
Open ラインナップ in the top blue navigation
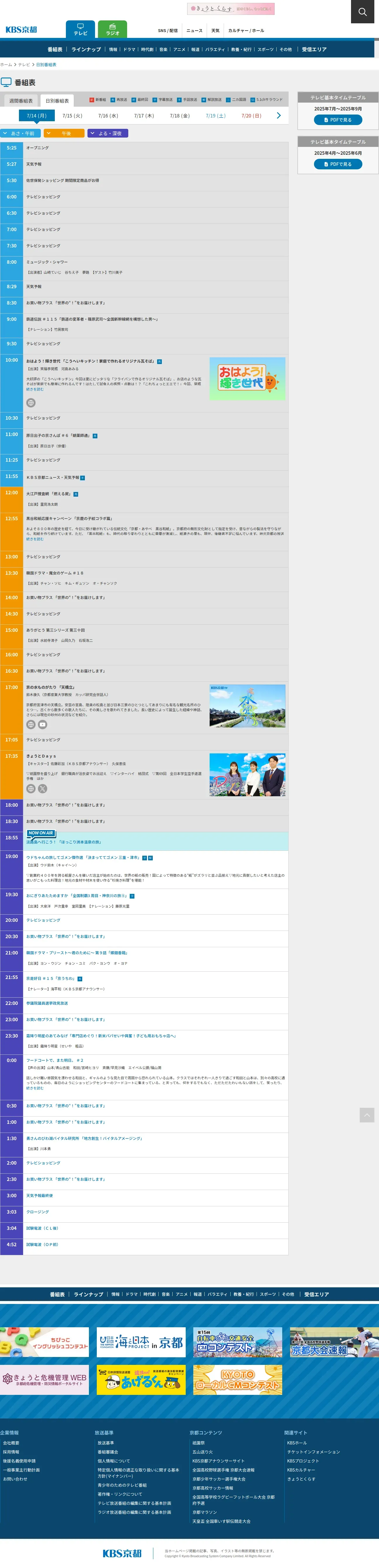click(86, 49)
